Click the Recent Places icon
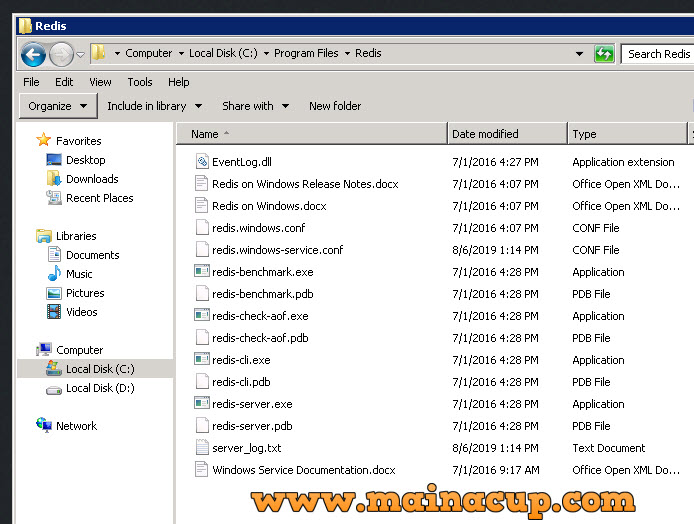 point(54,197)
